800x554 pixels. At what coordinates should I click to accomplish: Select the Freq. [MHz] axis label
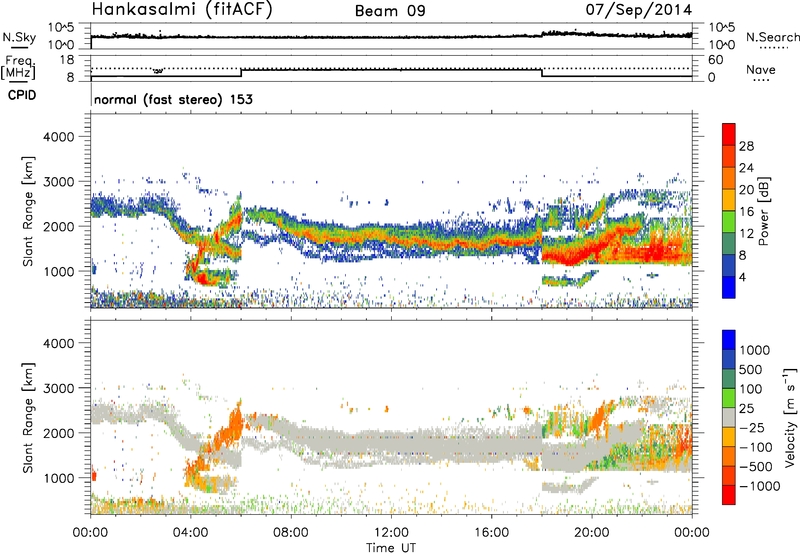(19, 67)
